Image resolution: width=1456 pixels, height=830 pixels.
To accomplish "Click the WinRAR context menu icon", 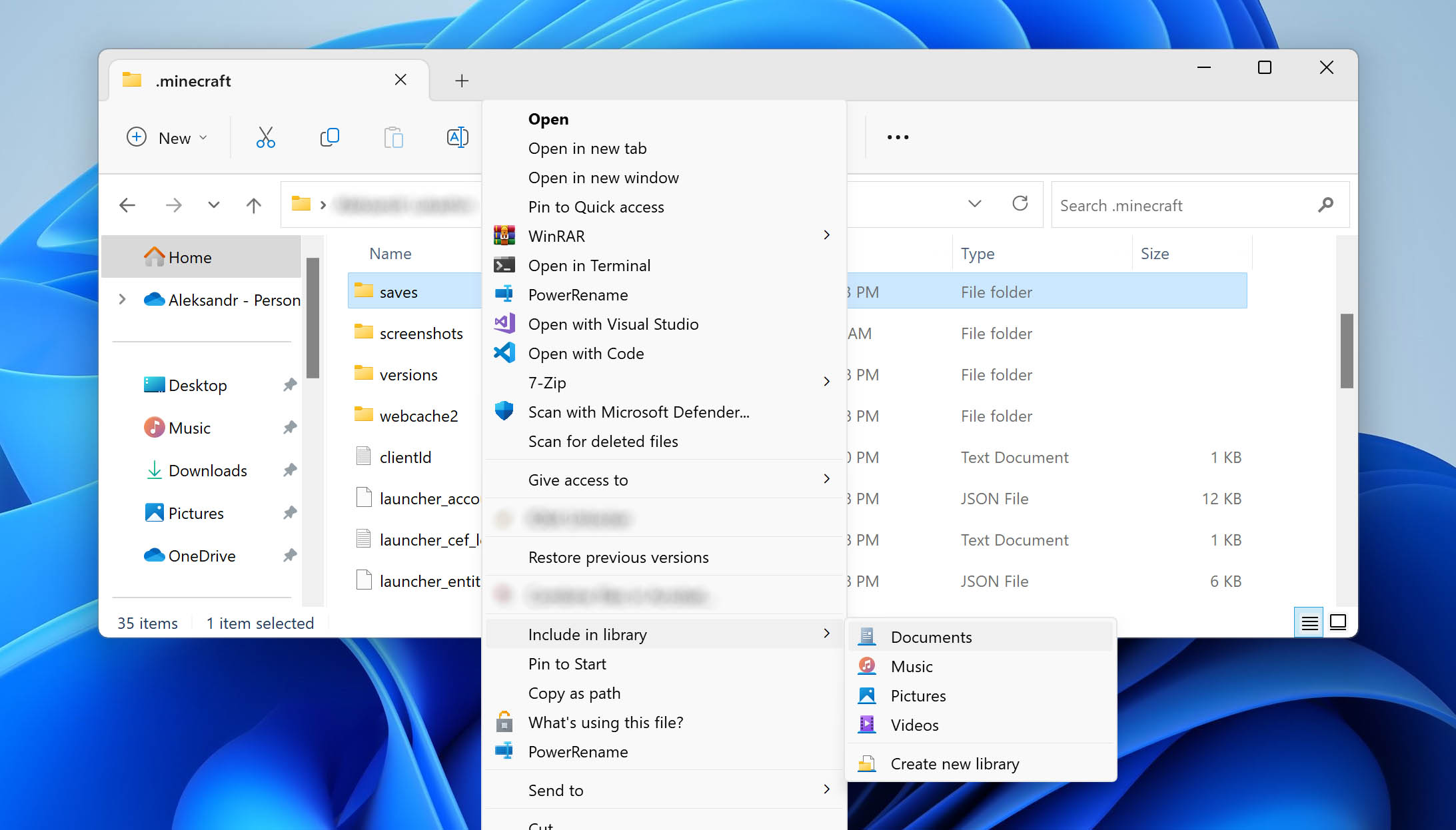I will coord(505,234).
